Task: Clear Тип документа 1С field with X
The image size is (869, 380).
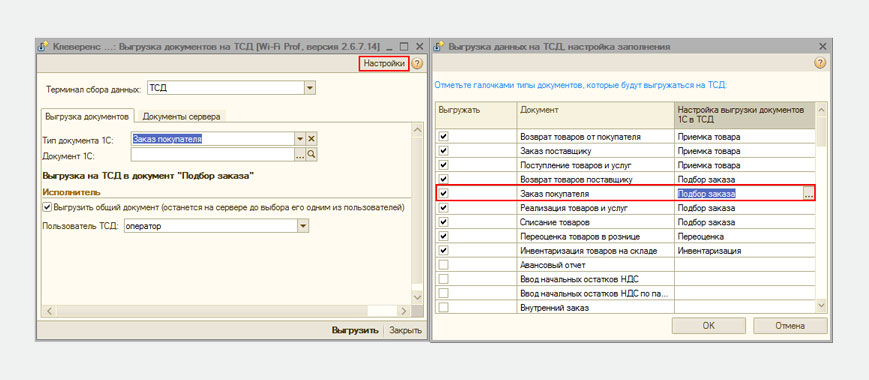Action: (x=311, y=139)
